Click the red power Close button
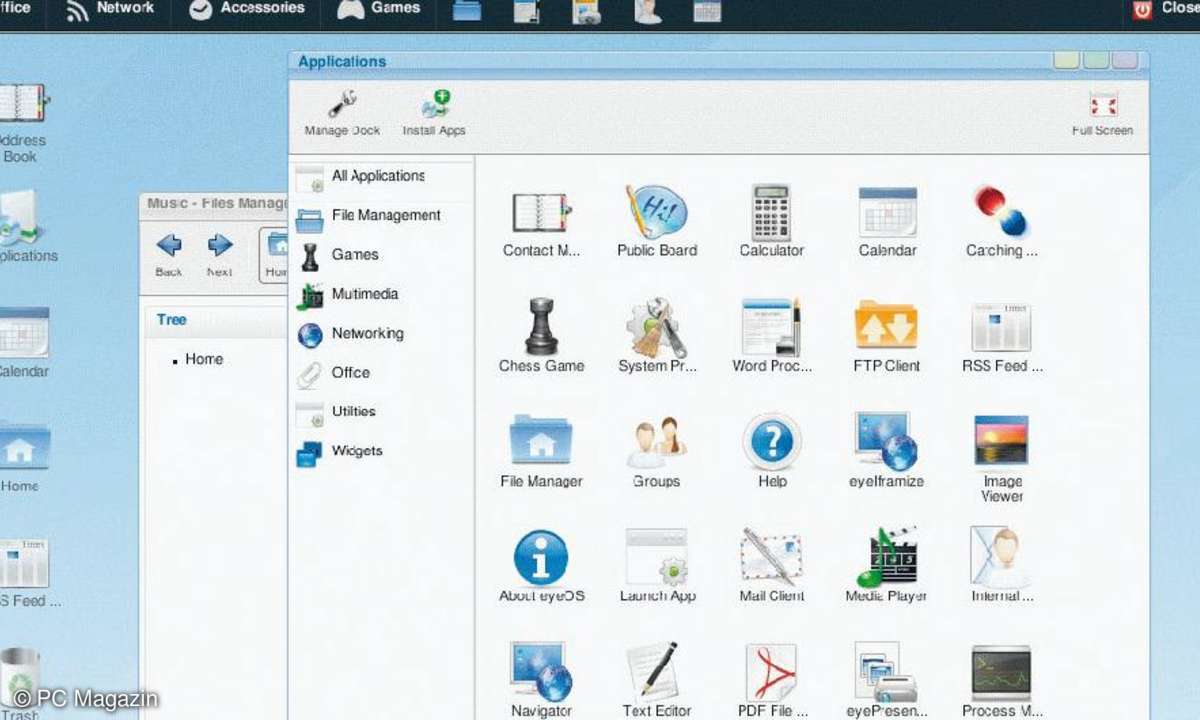The height and width of the screenshot is (720, 1200). tap(1142, 10)
